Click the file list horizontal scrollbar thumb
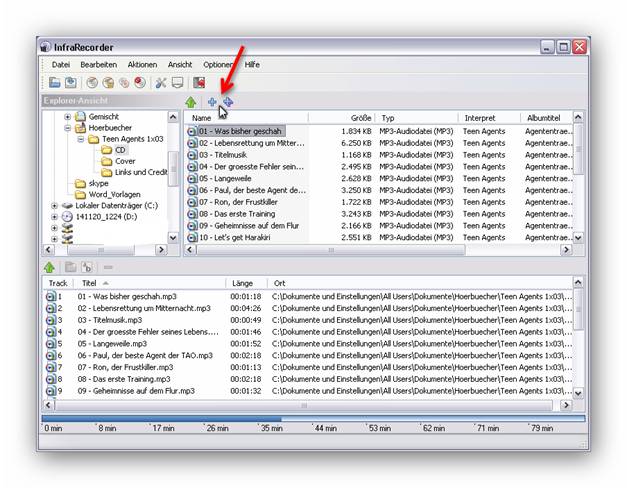This screenshot has height=488, width=627. click(331, 250)
